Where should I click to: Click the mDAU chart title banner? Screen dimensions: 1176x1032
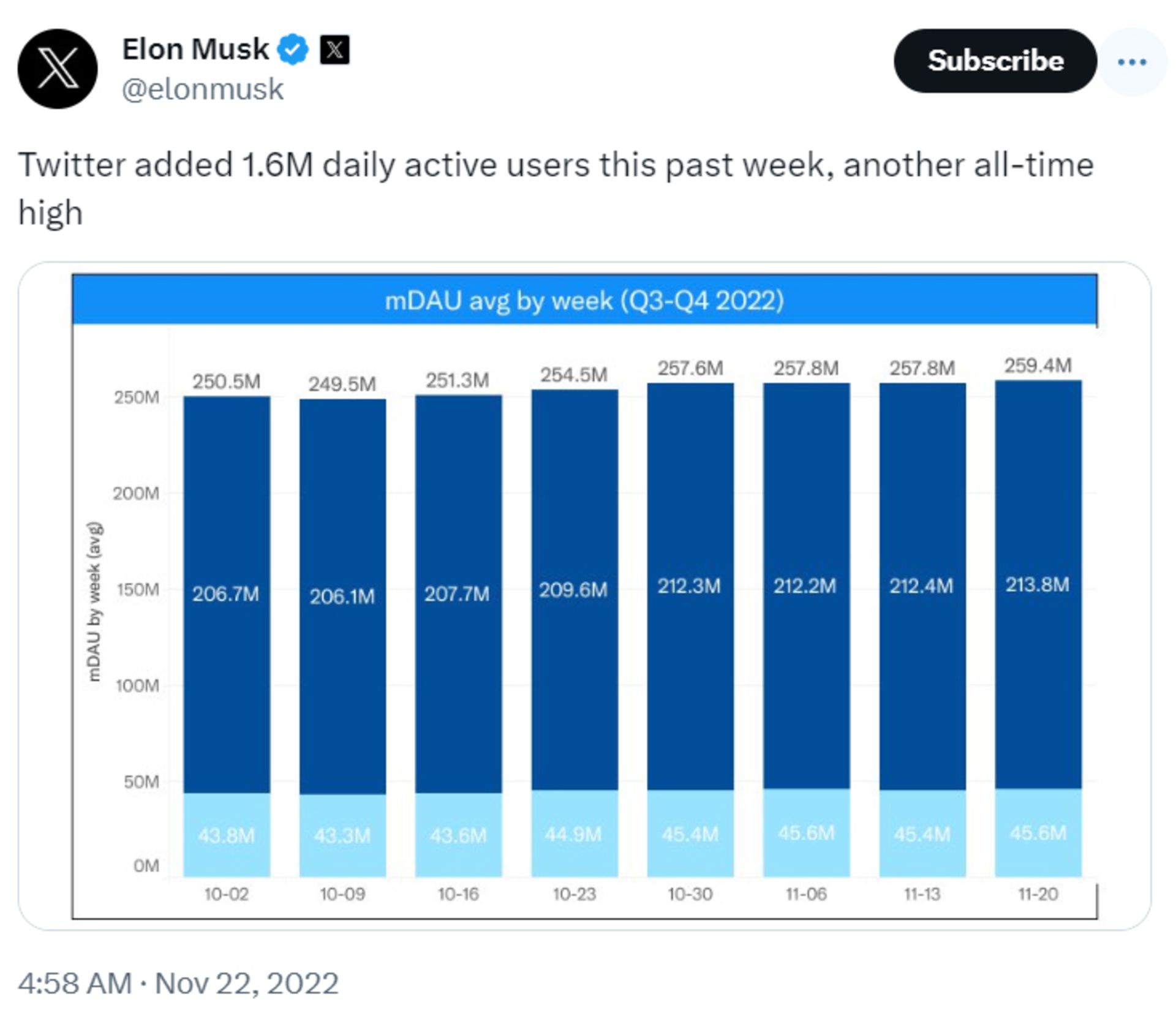tap(584, 301)
